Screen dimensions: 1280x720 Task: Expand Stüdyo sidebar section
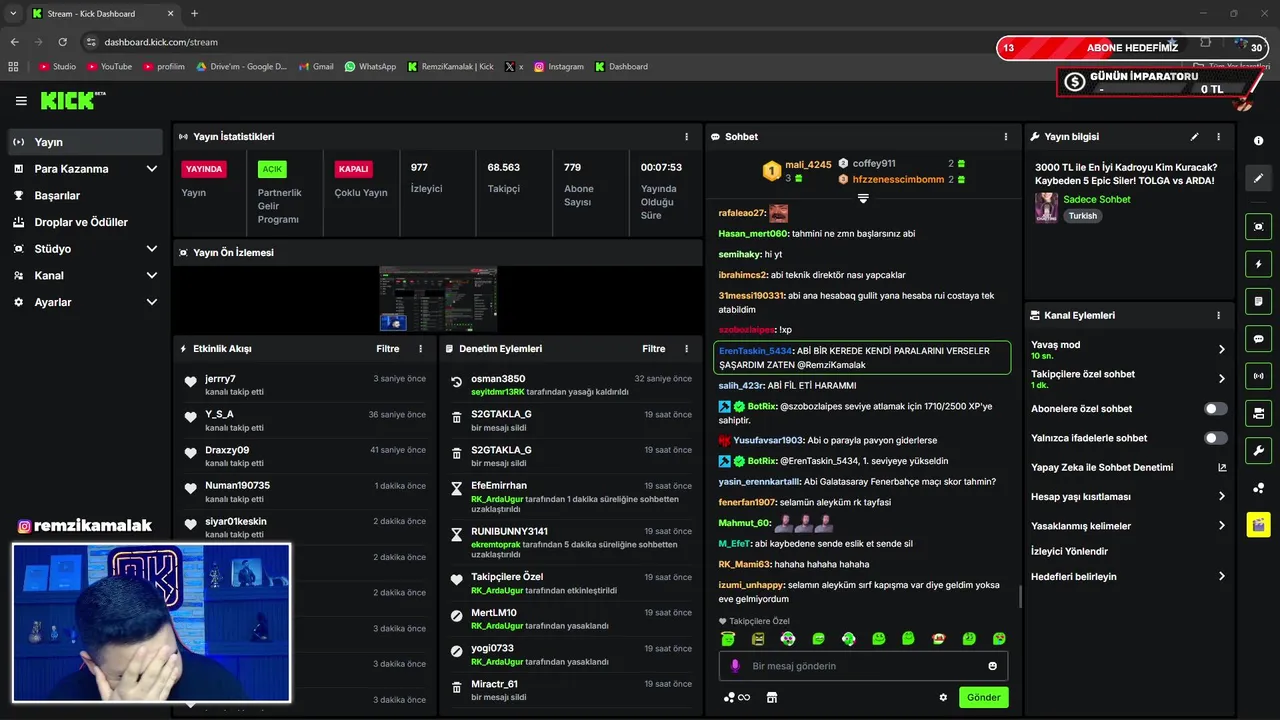151,249
